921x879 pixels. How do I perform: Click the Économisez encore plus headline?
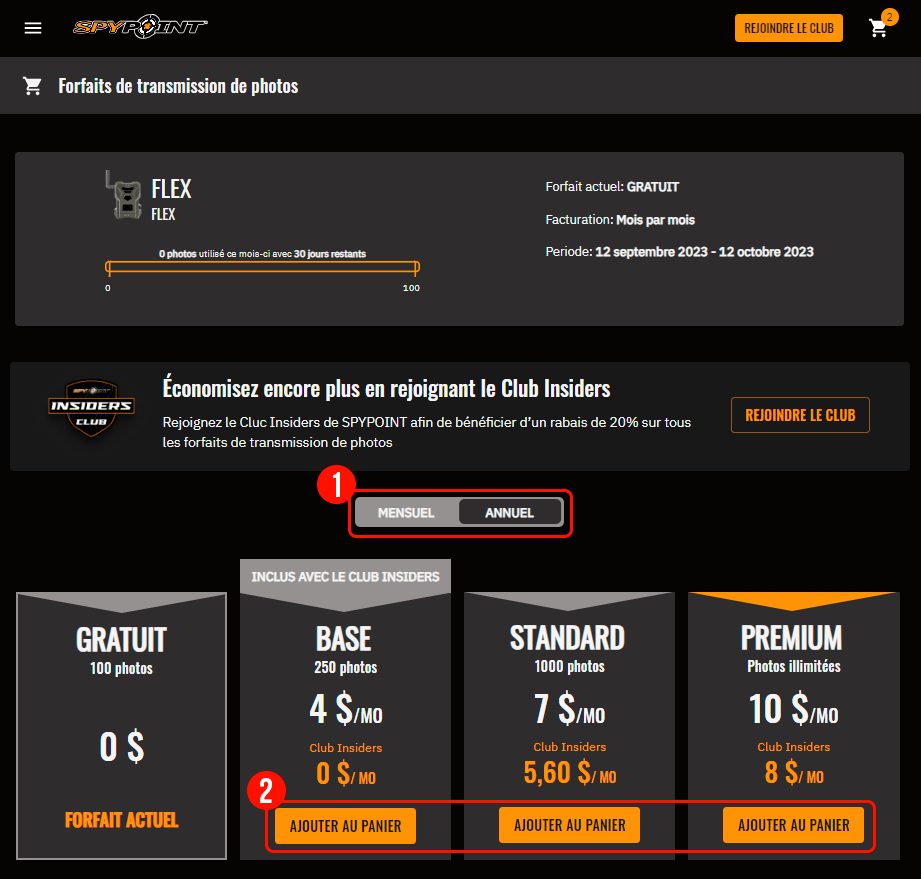click(x=386, y=388)
